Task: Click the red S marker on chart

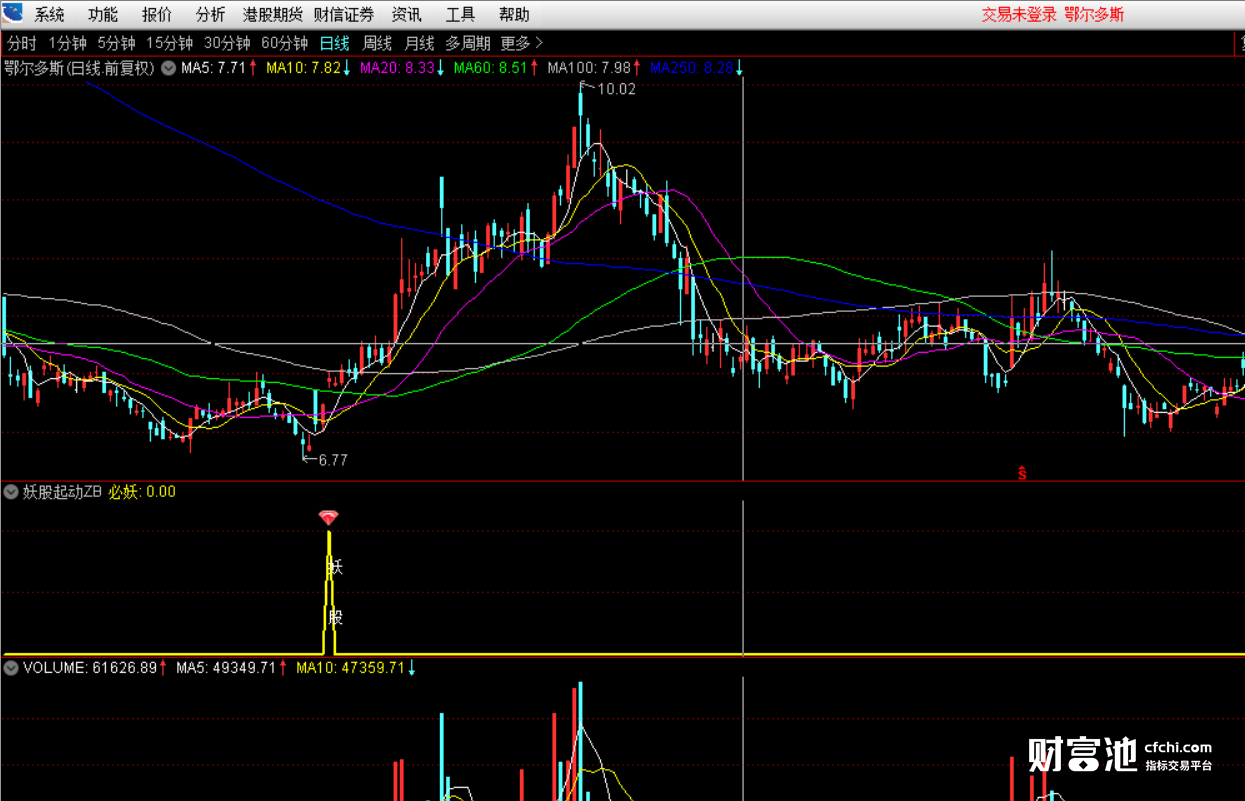Action: pyautogui.click(x=1022, y=473)
